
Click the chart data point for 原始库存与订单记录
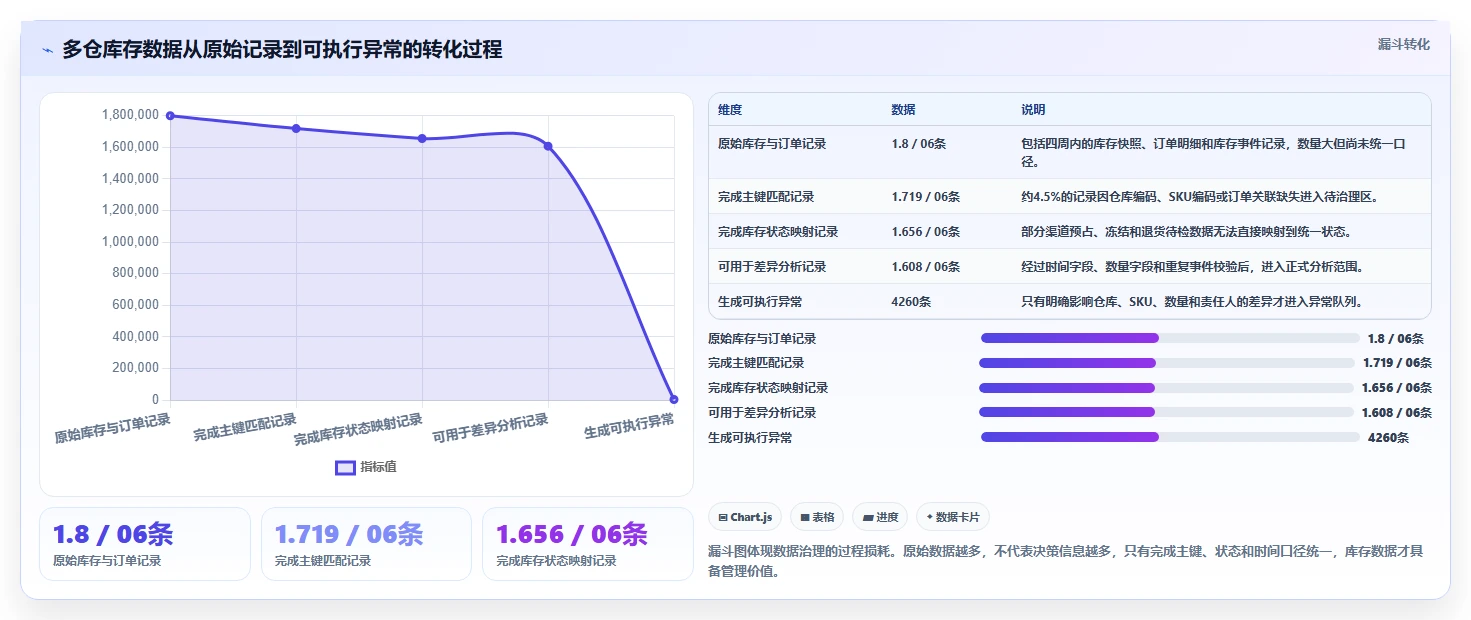tap(170, 116)
